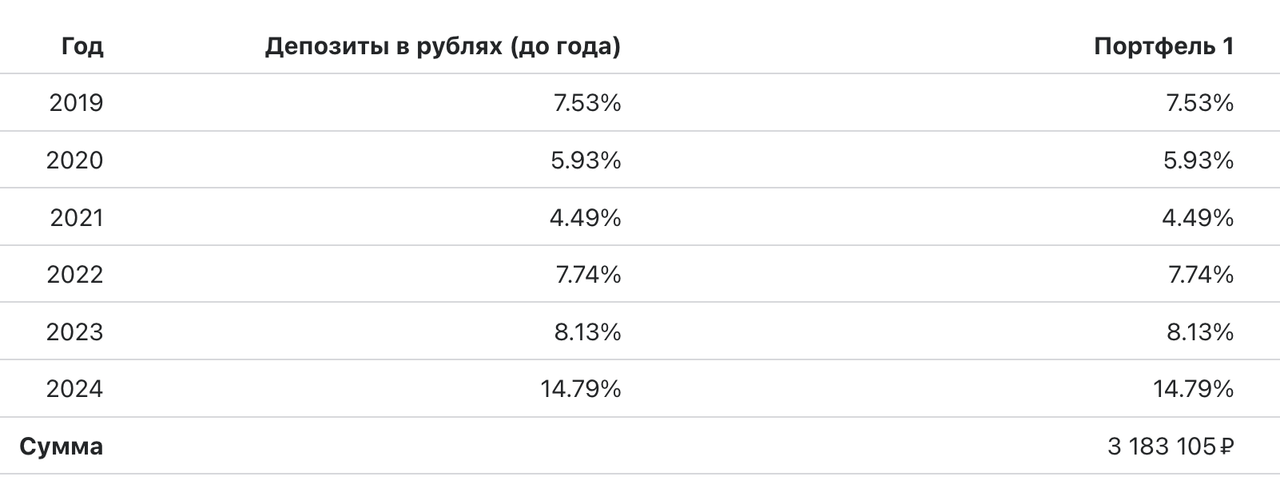The width and height of the screenshot is (1280, 484).
Task: Select the total amount 3 183 105 ₽
Action: (x=1170, y=446)
